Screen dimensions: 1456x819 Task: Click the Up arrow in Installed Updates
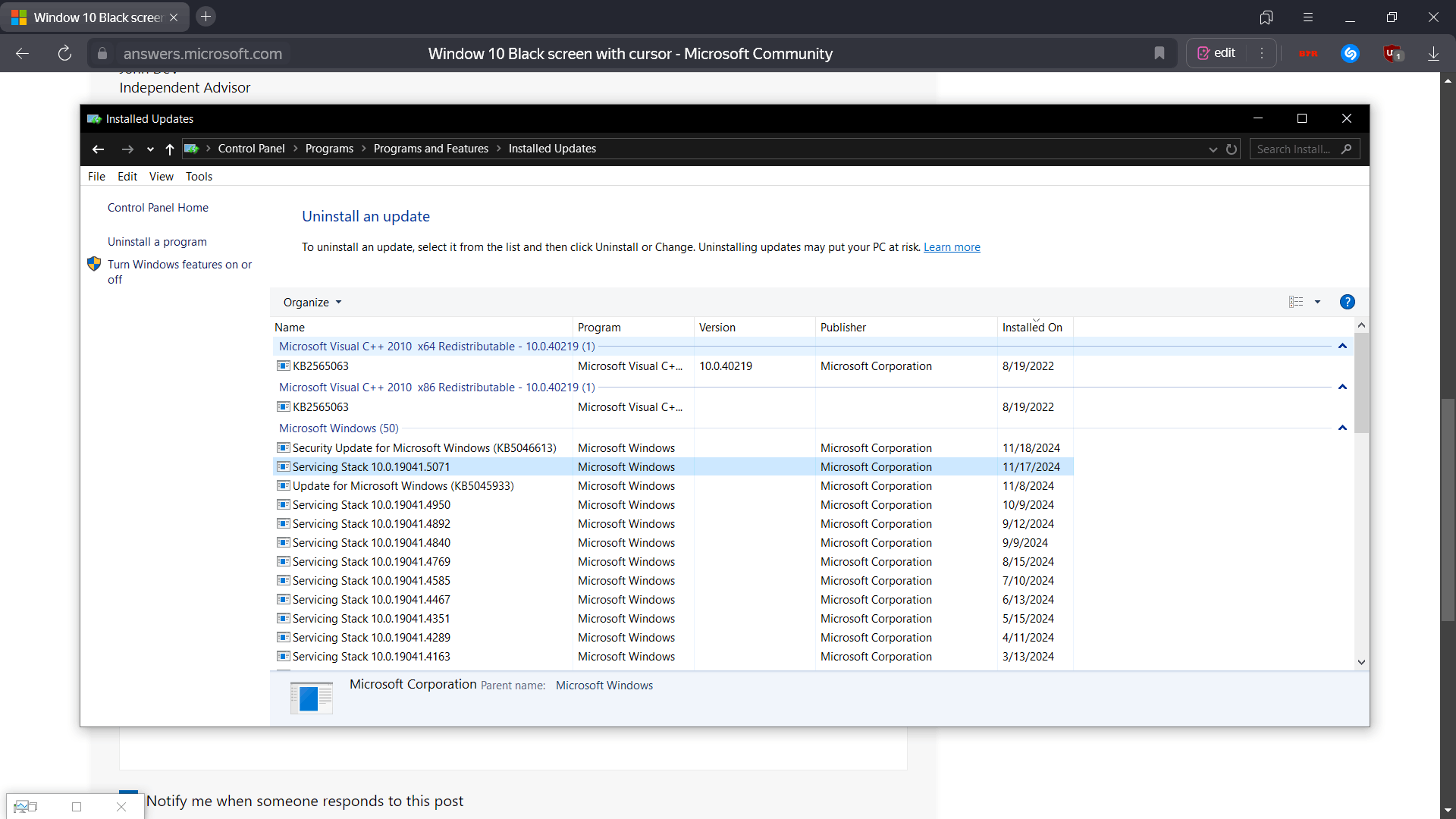pos(170,149)
